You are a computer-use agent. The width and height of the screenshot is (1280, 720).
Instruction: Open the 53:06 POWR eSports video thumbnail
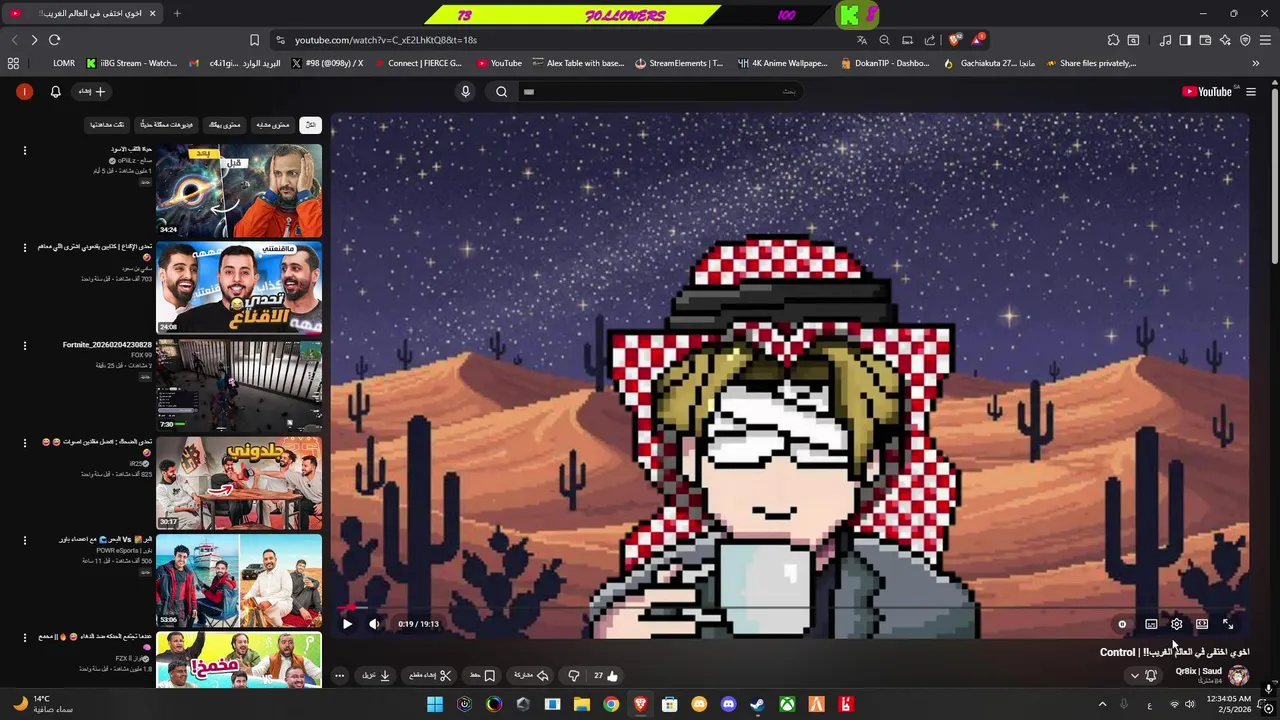click(239, 580)
